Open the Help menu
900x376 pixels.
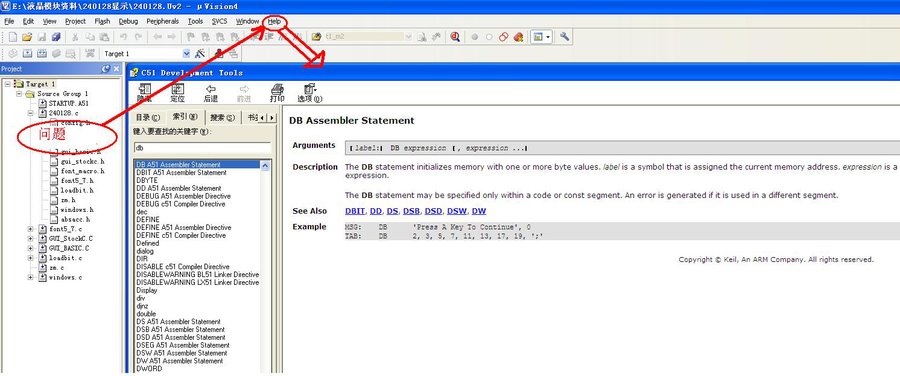pos(274,21)
